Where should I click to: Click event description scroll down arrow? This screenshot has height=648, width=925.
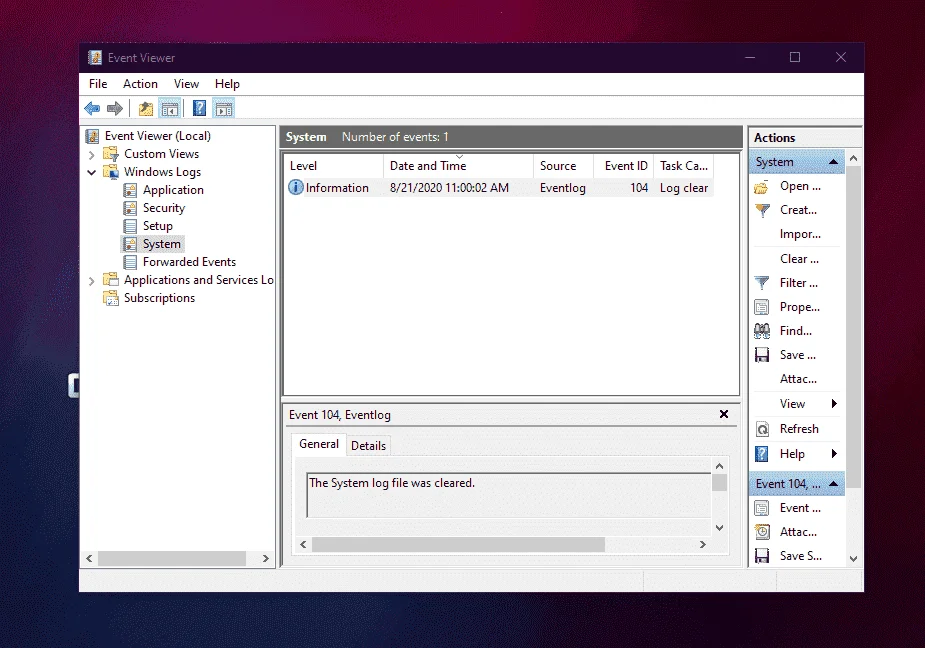[719, 528]
